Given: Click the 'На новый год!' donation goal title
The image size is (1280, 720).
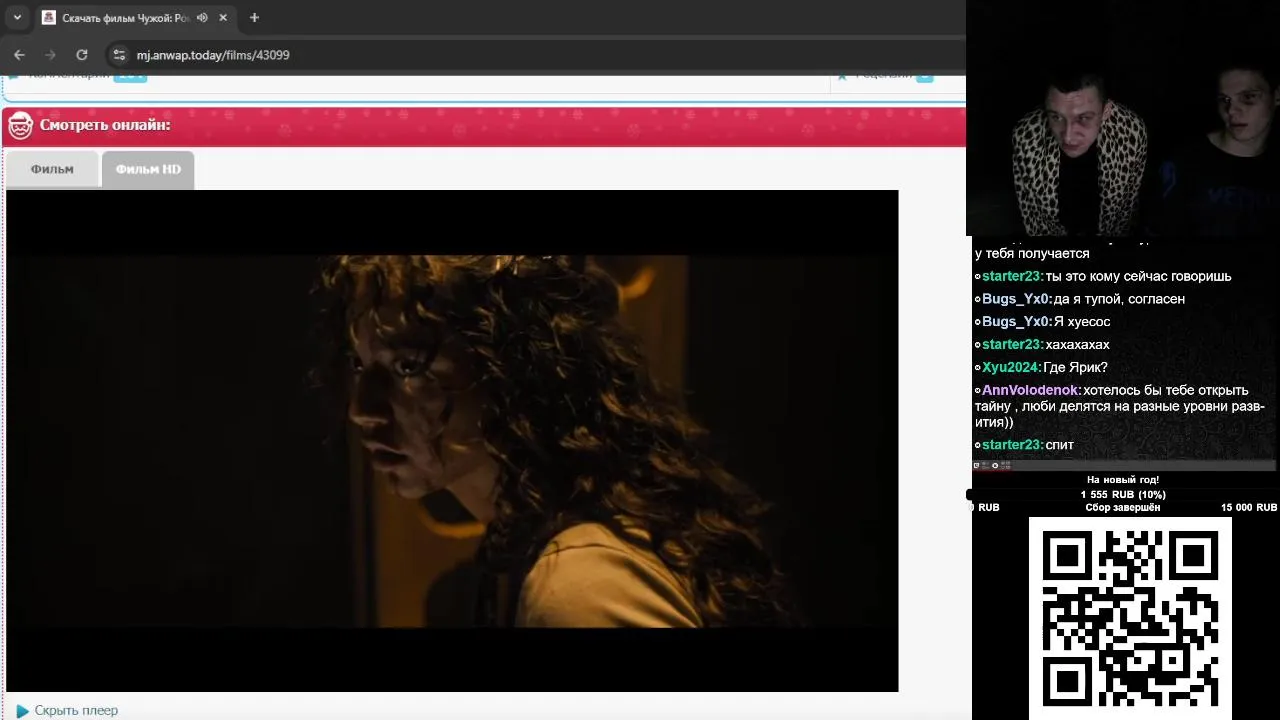Looking at the screenshot, I should [1123, 480].
